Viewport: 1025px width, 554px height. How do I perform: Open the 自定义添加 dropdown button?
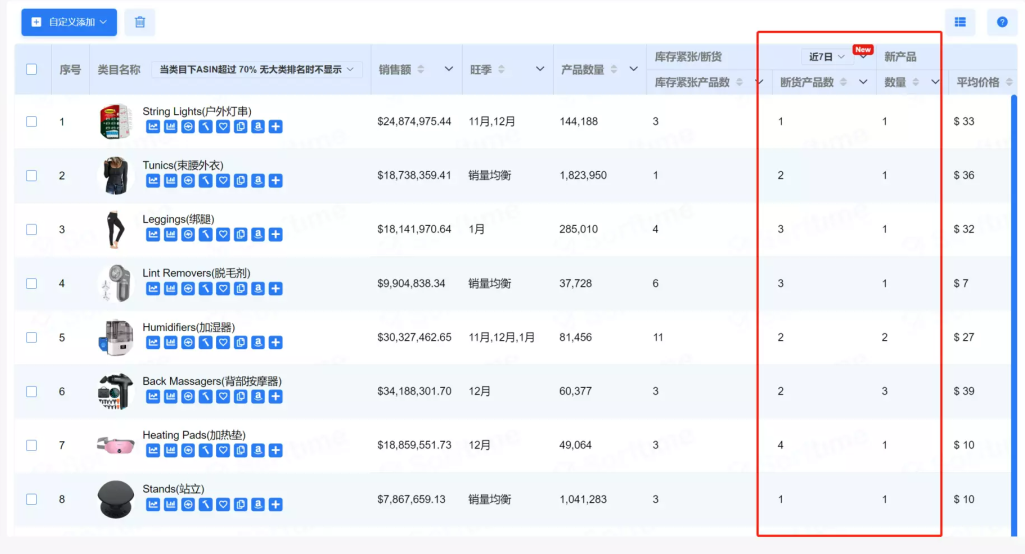[69, 22]
